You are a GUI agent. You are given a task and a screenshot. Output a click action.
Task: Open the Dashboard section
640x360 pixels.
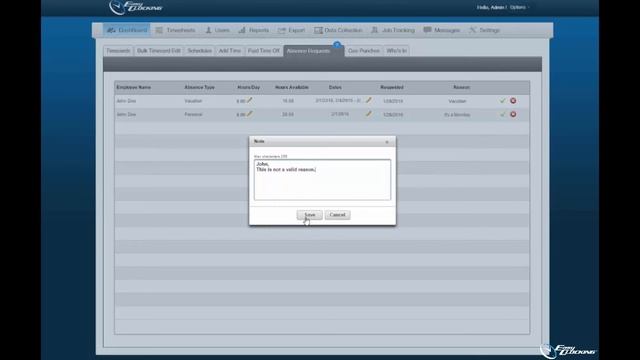click(x=127, y=30)
